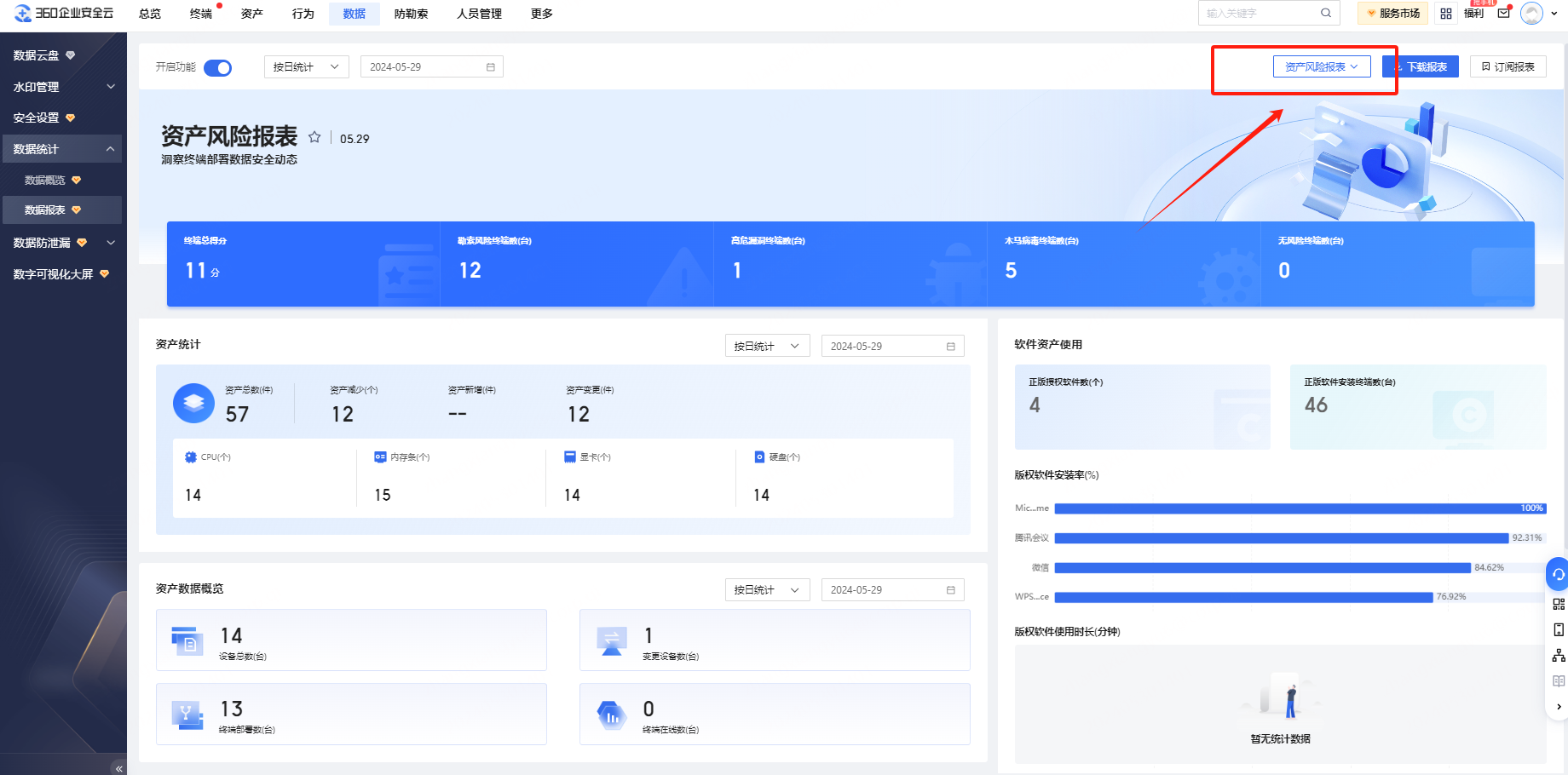The width and height of the screenshot is (1568, 775).
Task: Open the apps grid icon in top bar
Action: [x=1446, y=14]
